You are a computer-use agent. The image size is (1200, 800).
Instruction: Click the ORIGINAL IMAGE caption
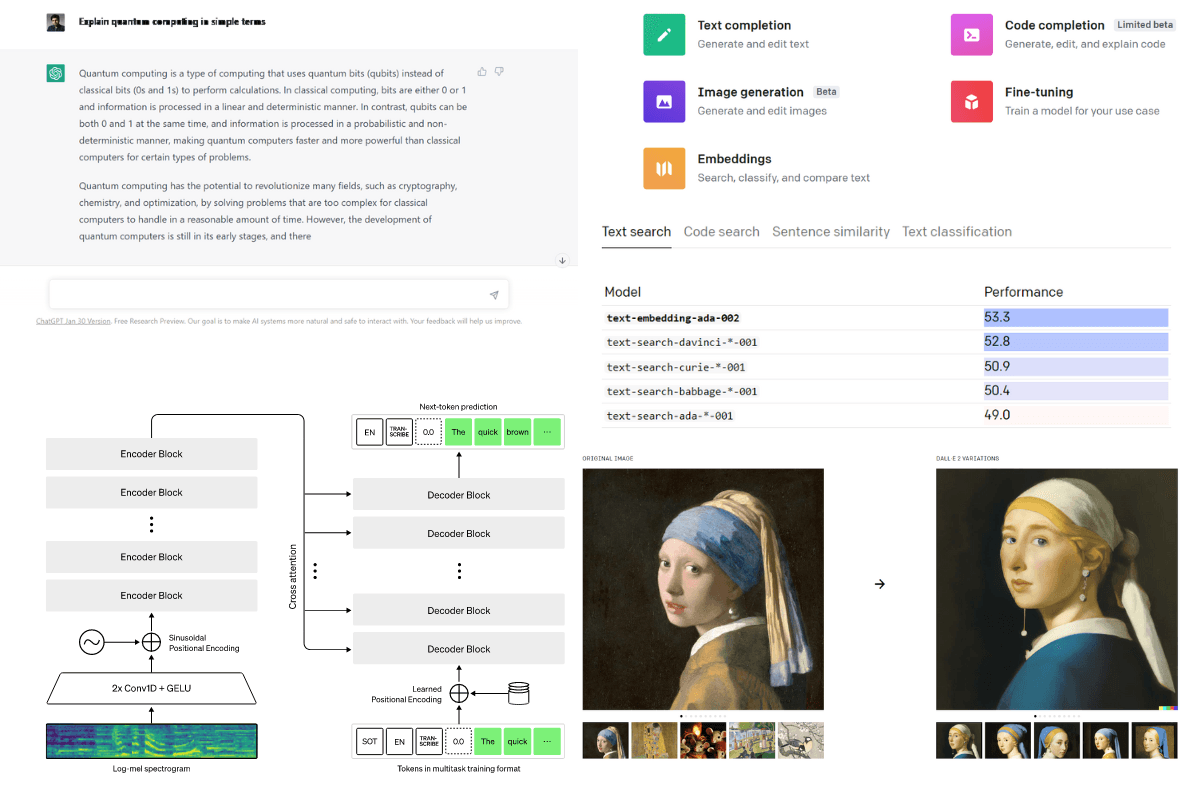point(608,458)
